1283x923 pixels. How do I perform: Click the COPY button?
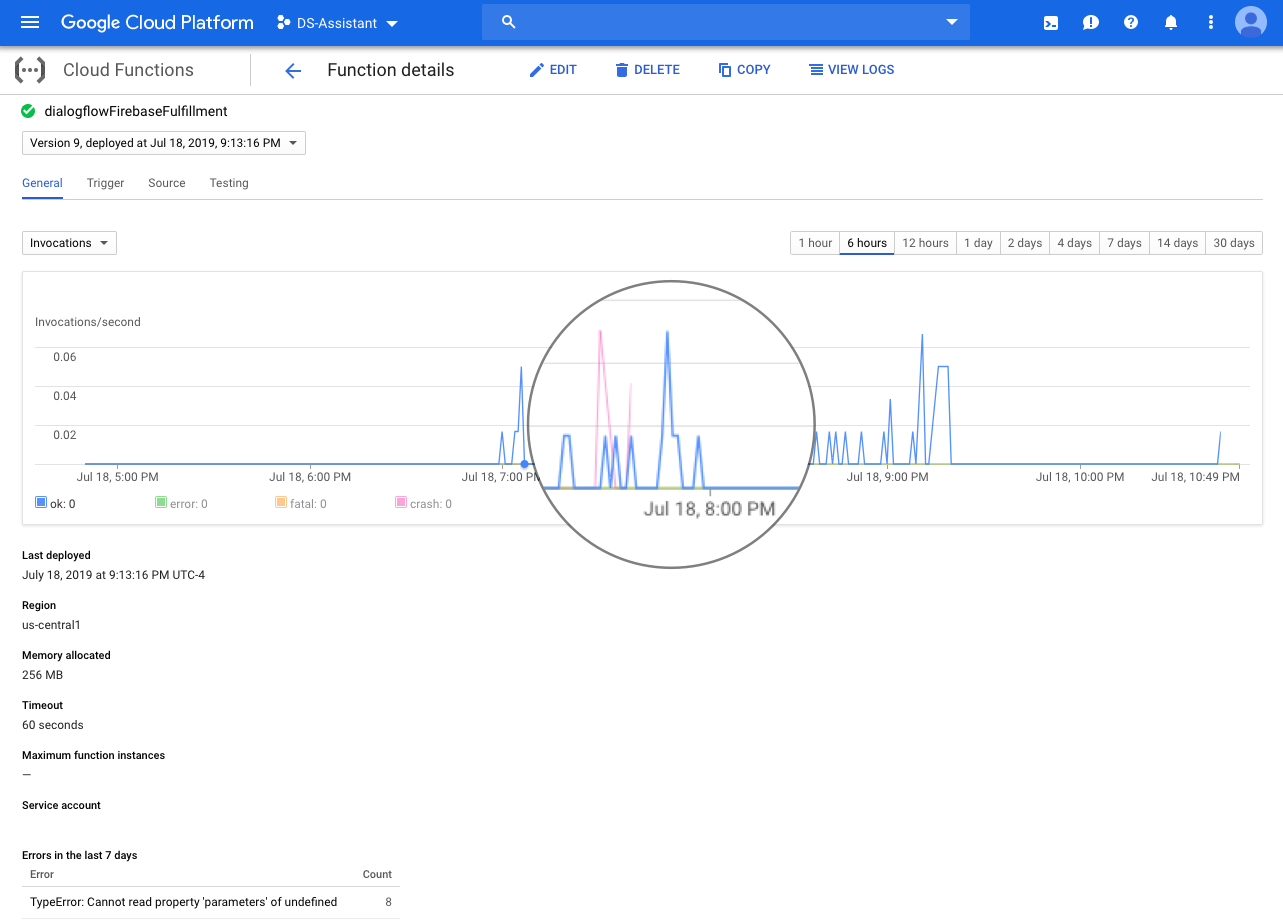point(745,70)
